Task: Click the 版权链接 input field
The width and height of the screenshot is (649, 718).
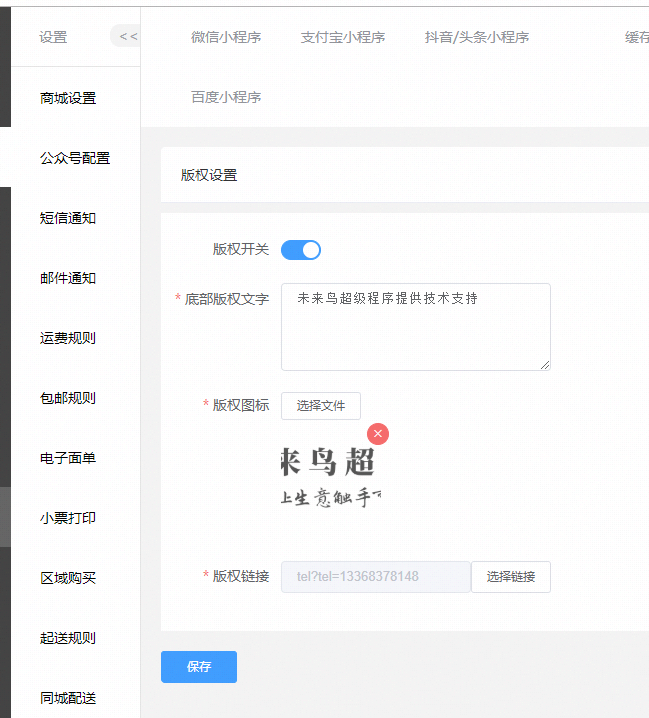Action: click(x=375, y=577)
